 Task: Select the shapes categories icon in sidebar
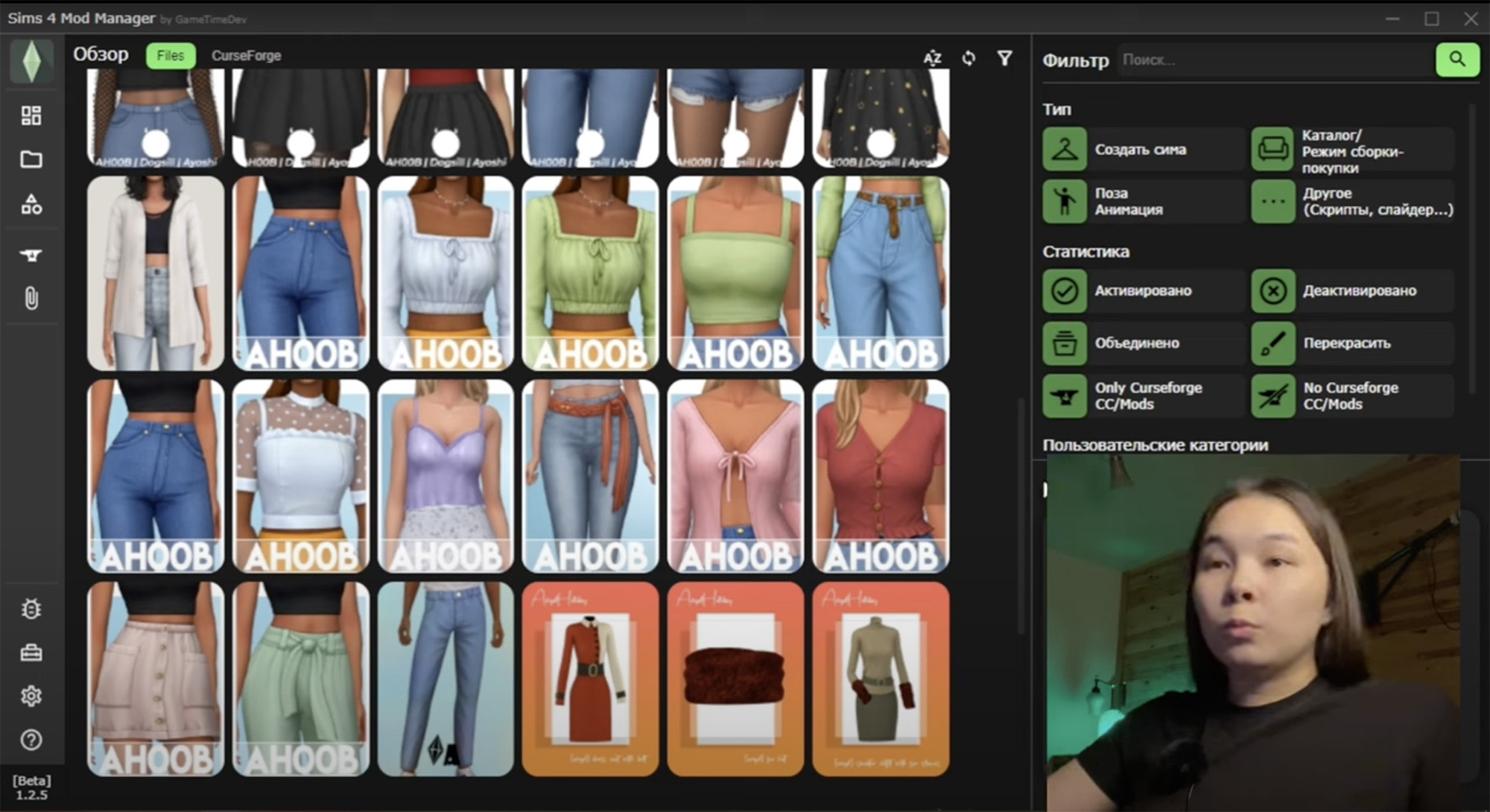tap(31, 204)
